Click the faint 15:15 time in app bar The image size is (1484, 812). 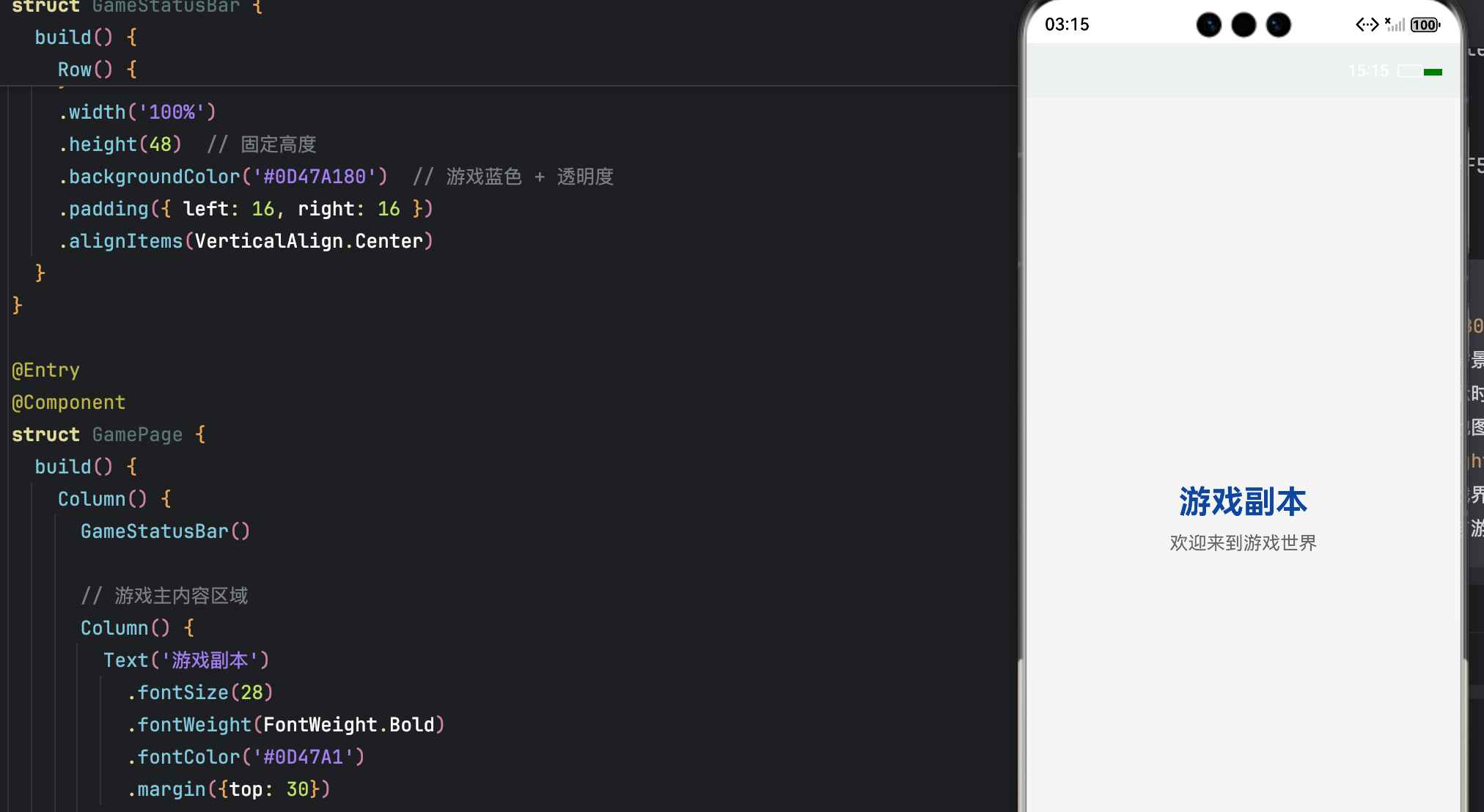(1367, 71)
